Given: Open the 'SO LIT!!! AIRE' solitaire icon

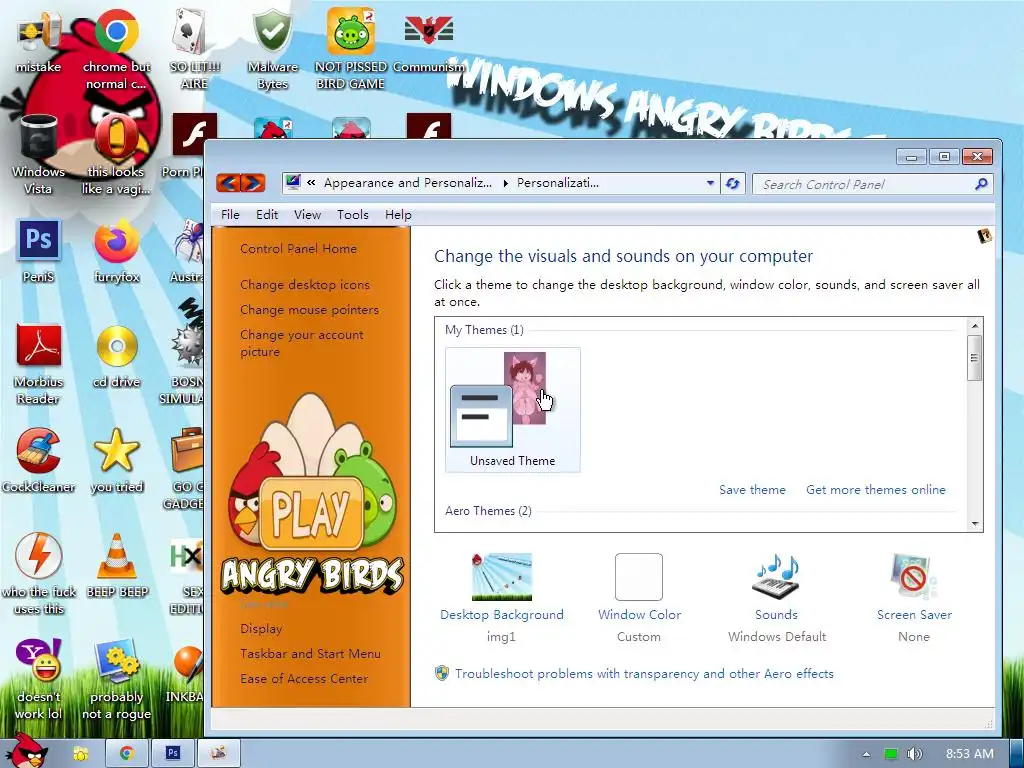Looking at the screenshot, I should point(194,49).
